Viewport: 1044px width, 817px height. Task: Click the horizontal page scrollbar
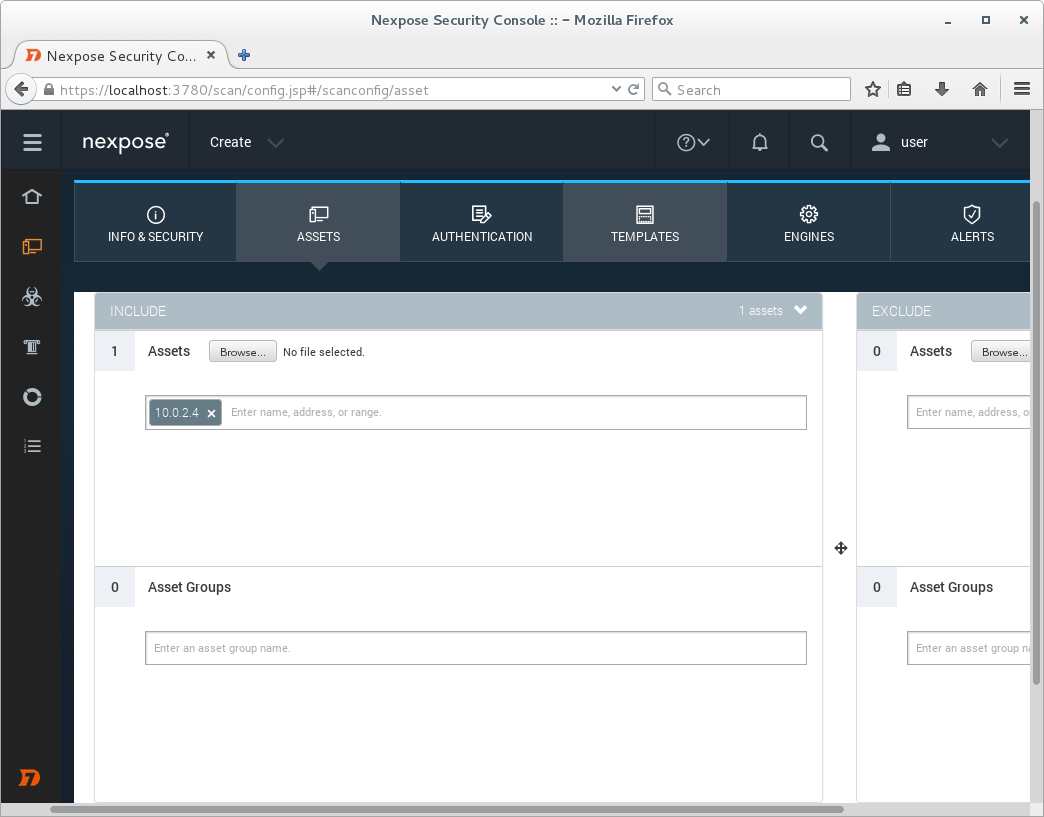[447, 810]
